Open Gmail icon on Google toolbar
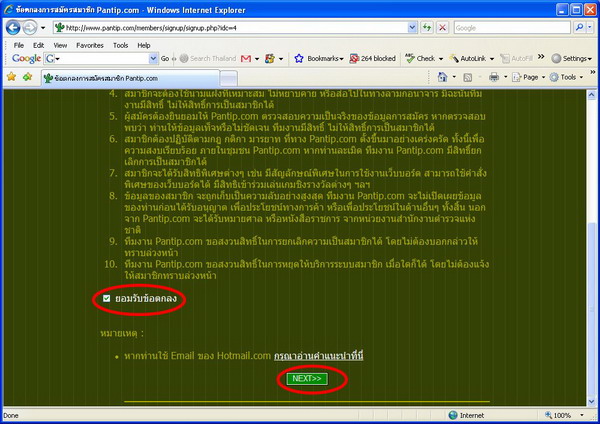 tap(246, 59)
